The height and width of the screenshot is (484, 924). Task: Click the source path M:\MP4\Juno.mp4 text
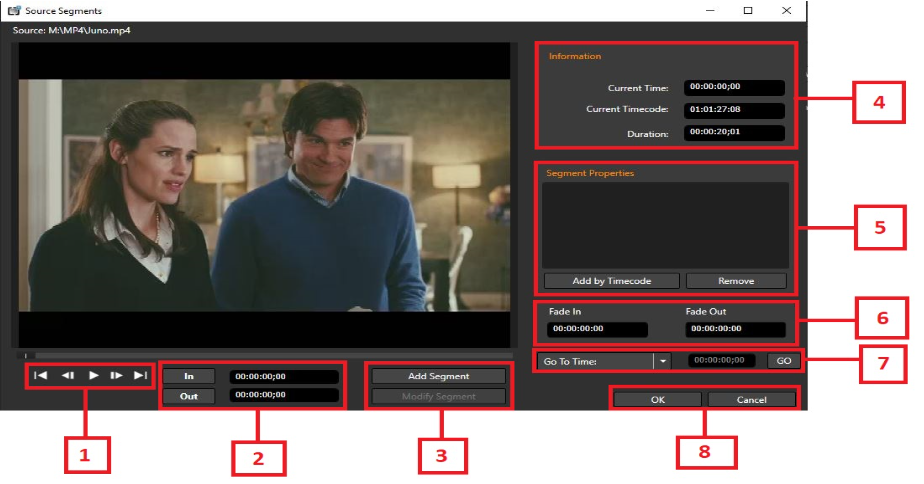pyautogui.click(x=89, y=30)
